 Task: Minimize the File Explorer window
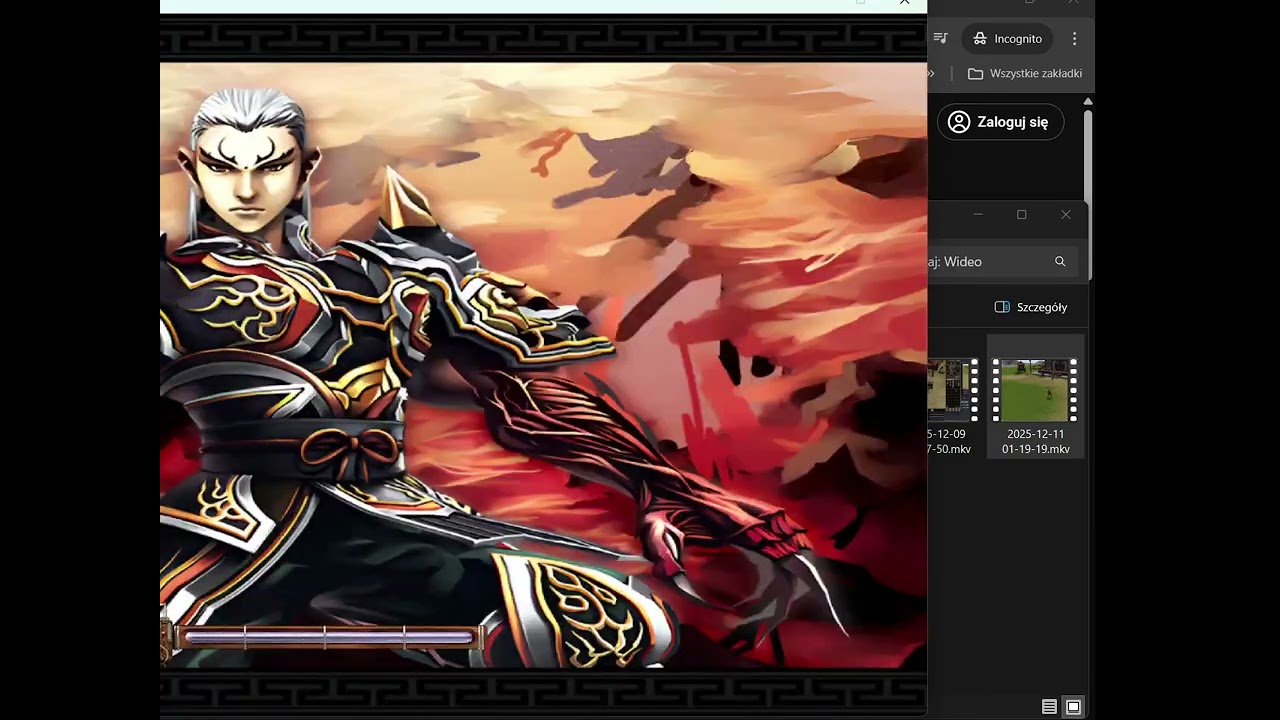click(x=978, y=214)
